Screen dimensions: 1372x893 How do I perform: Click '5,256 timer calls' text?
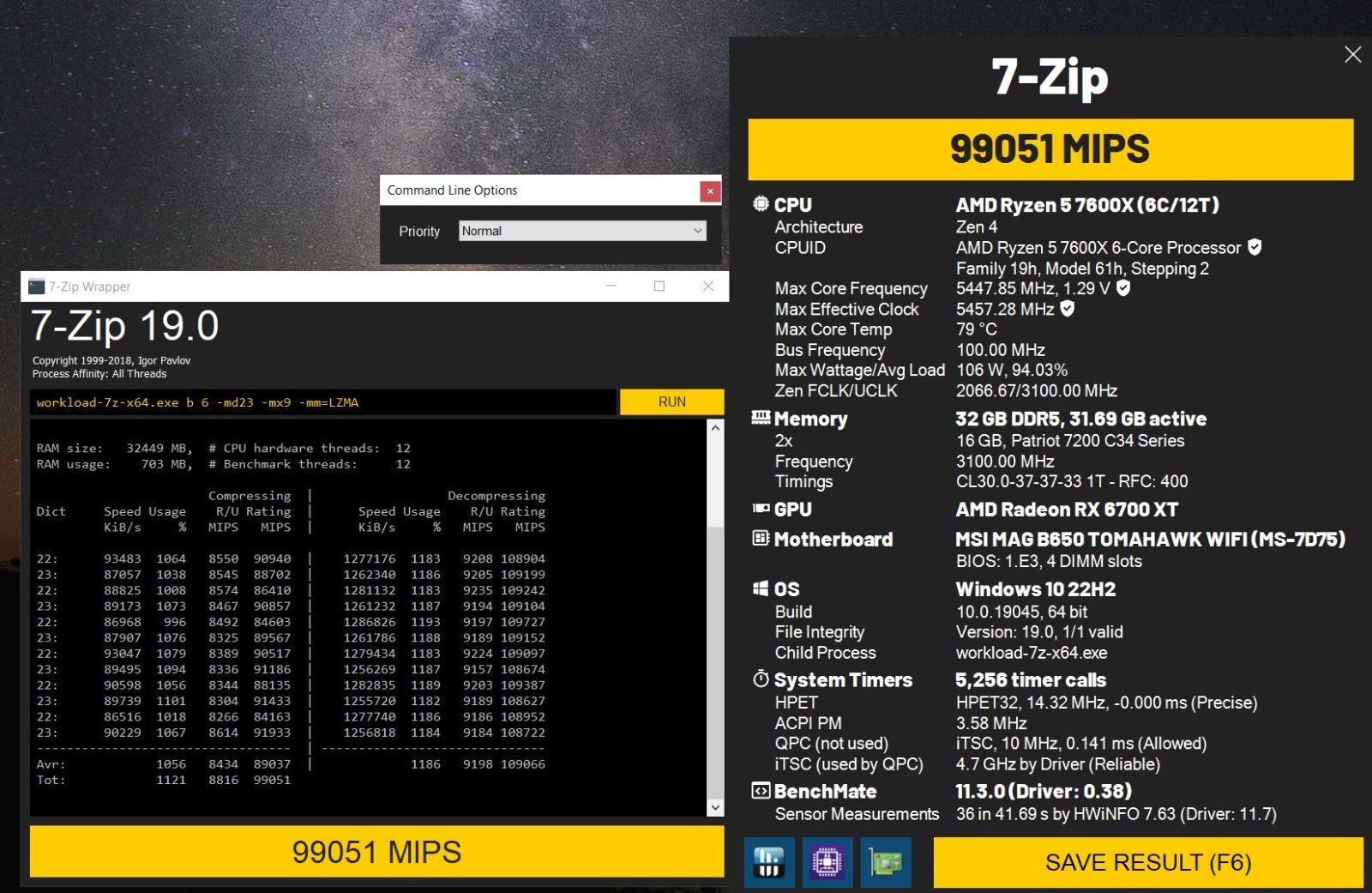click(1031, 680)
